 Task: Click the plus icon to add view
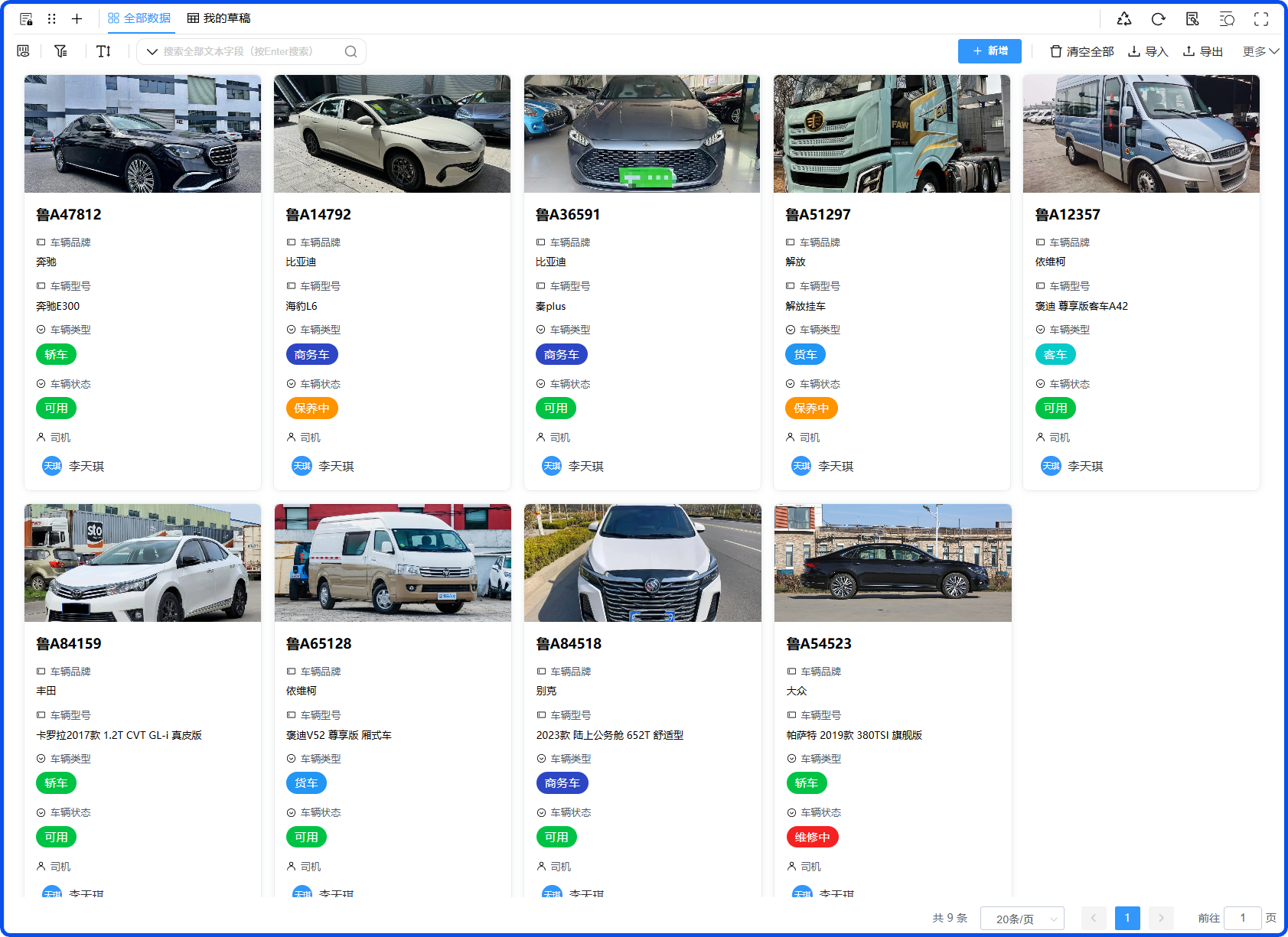click(x=77, y=19)
